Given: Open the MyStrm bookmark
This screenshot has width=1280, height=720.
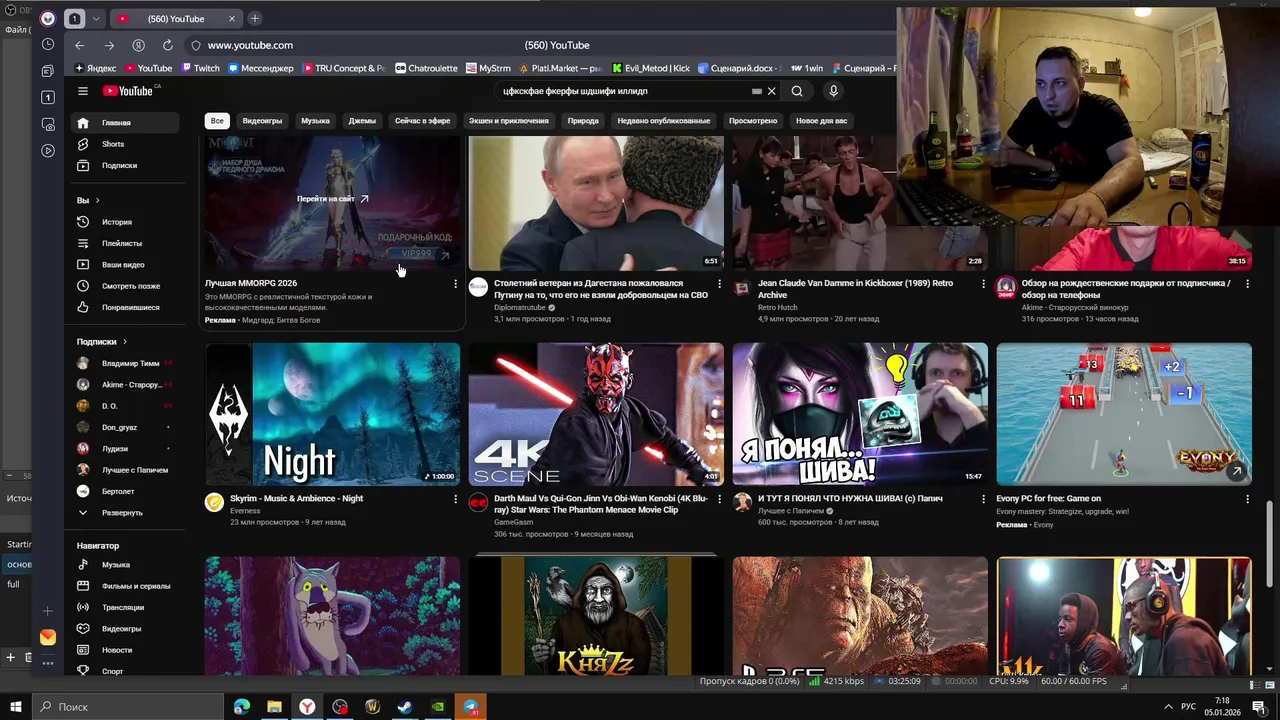Looking at the screenshot, I should click(x=488, y=68).
